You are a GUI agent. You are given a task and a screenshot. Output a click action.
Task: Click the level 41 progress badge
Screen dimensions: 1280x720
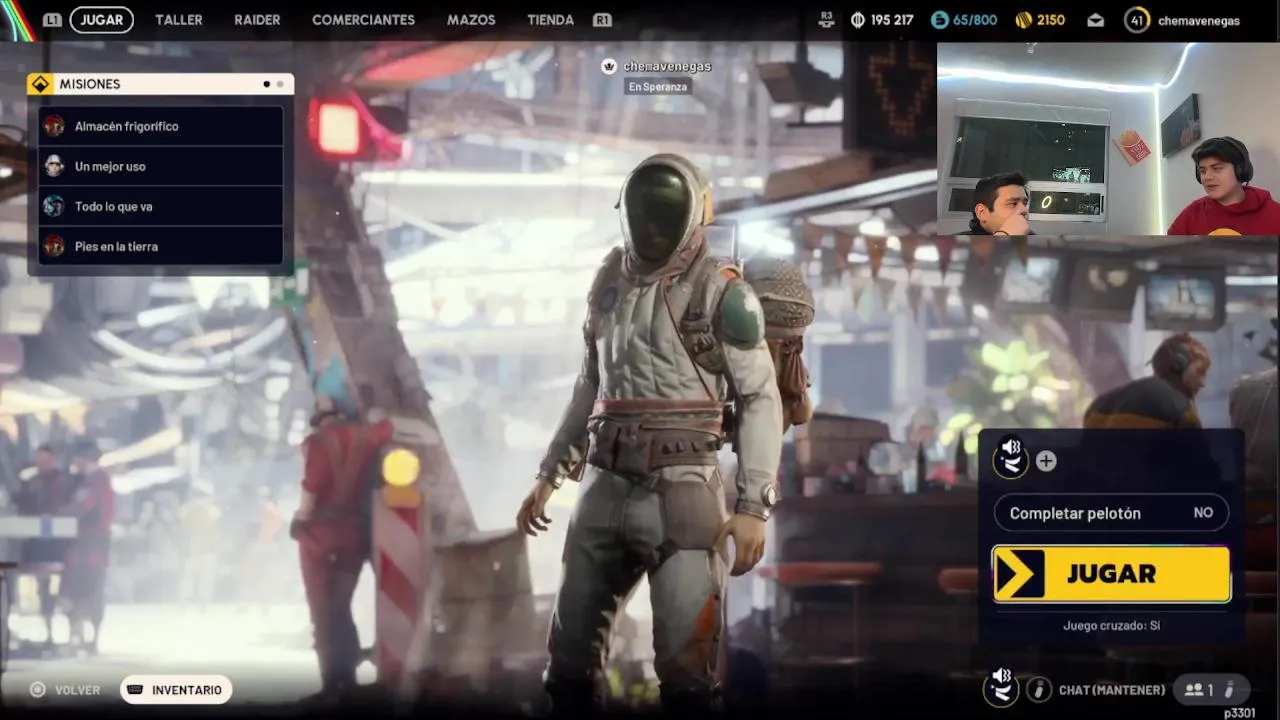coord(1137,20)
